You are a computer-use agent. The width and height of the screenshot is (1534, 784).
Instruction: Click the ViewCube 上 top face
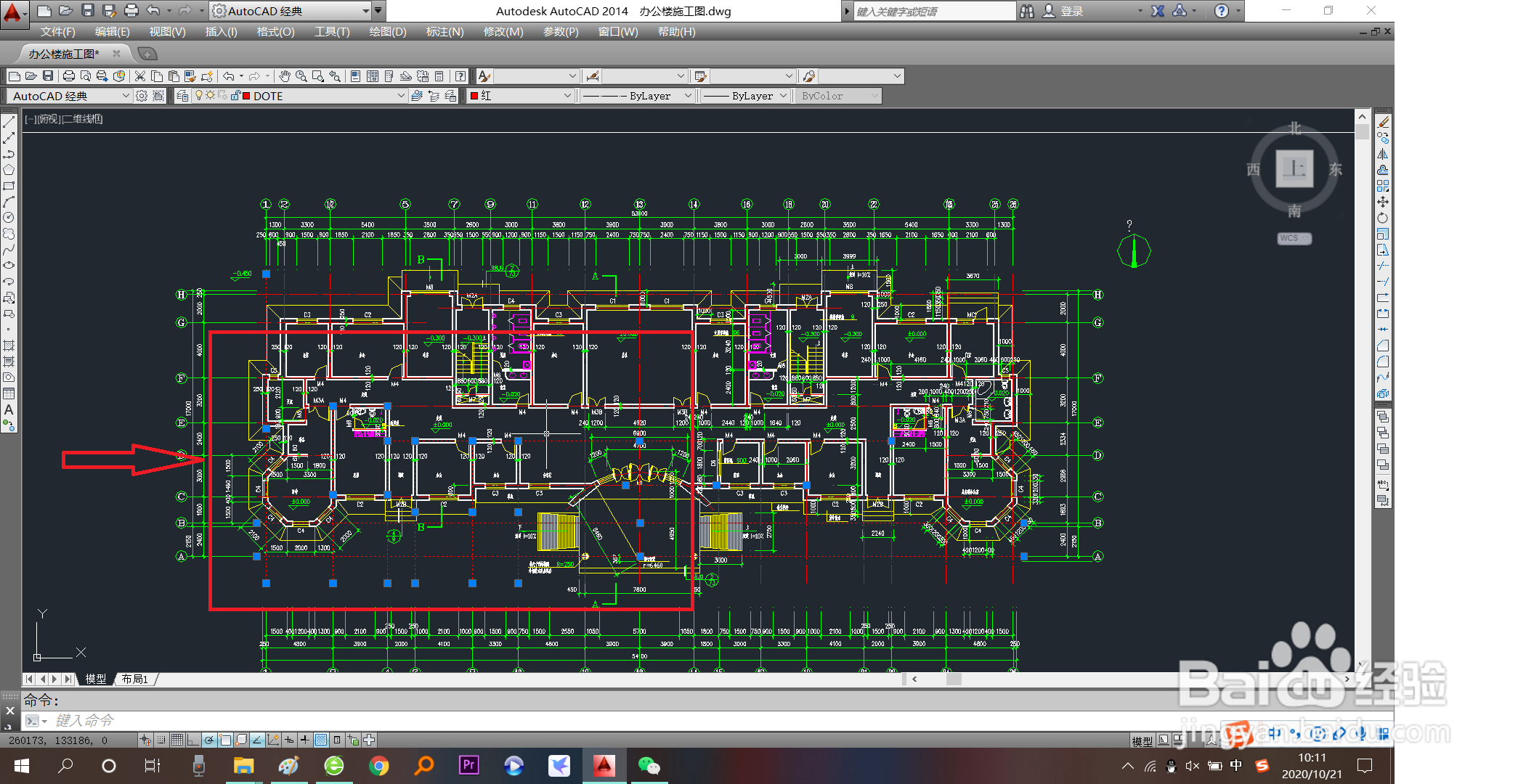coord(1294,168)
